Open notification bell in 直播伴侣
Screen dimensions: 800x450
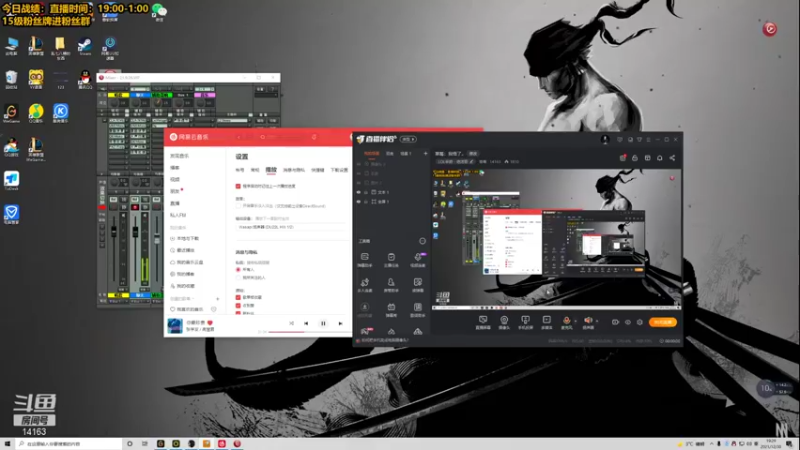(660, 158)
